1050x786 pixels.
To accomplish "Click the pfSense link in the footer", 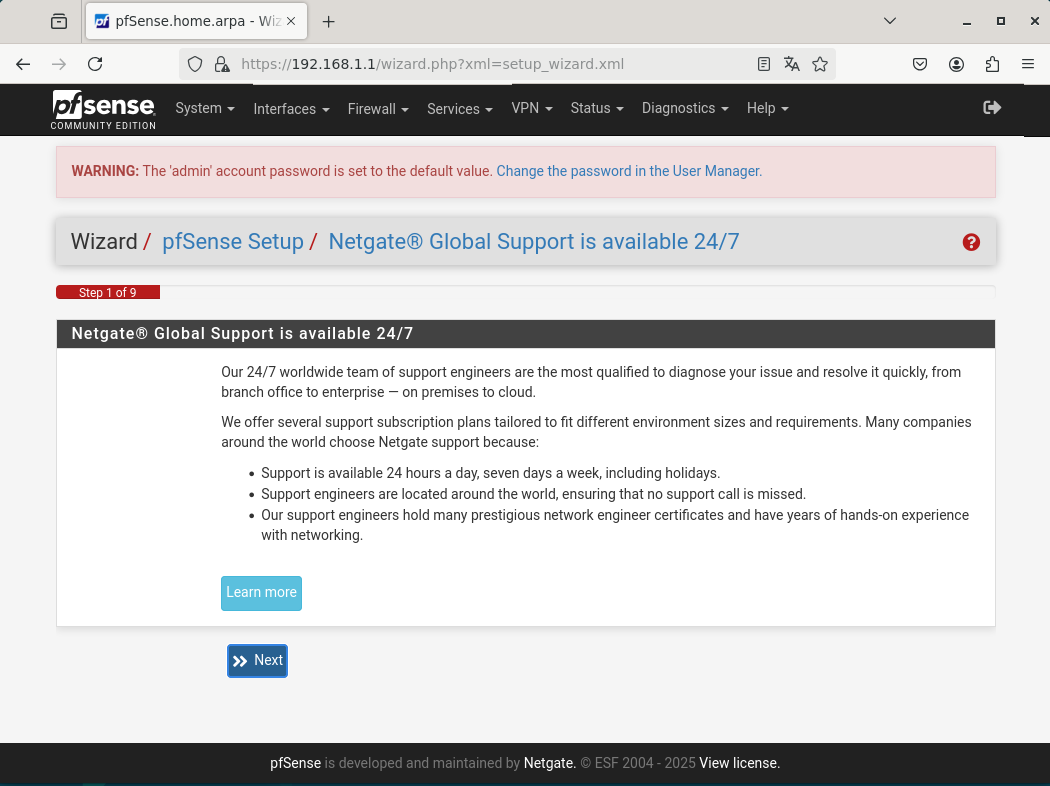I will coord(295,763).
